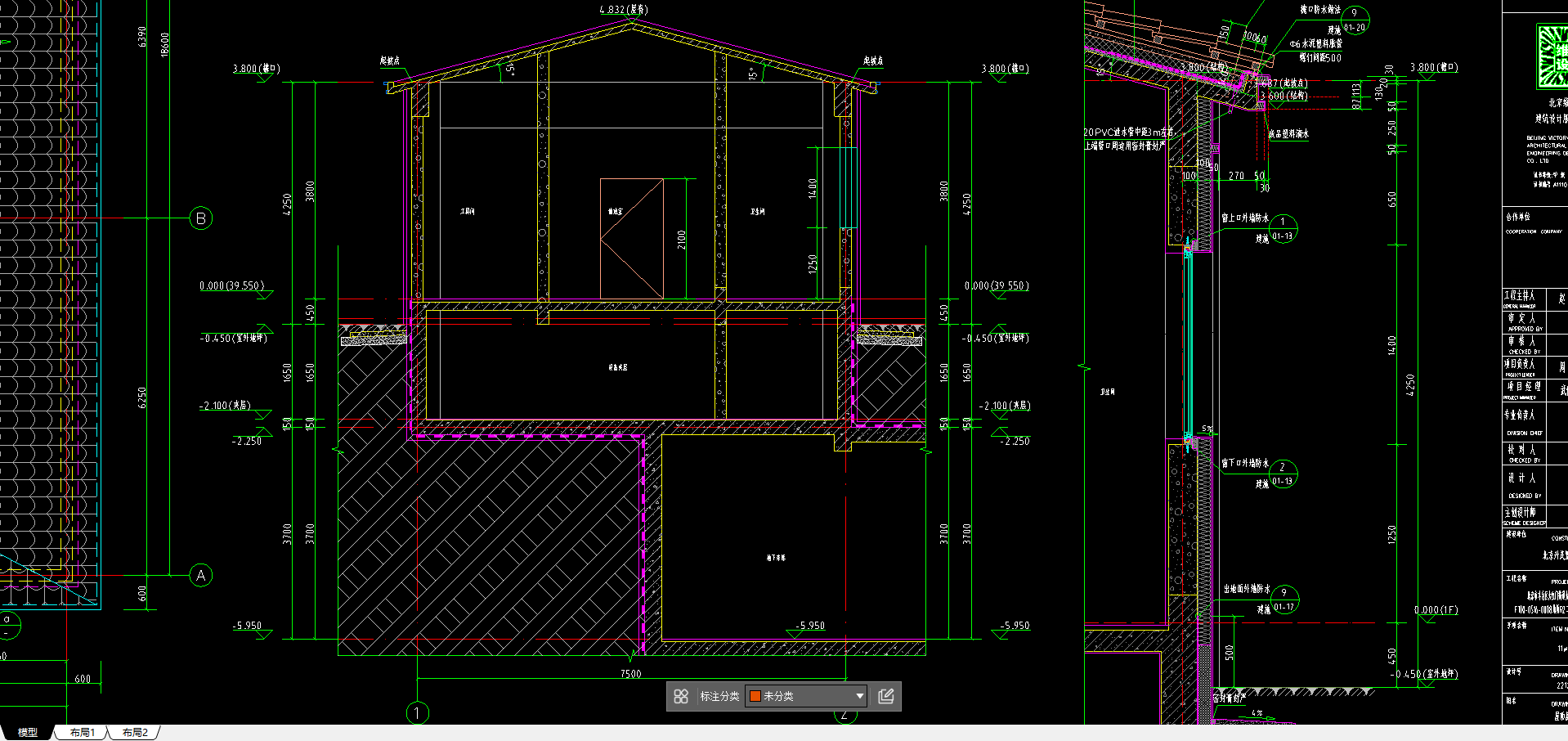Click the 0.000(1F) elevation label

1436,610
